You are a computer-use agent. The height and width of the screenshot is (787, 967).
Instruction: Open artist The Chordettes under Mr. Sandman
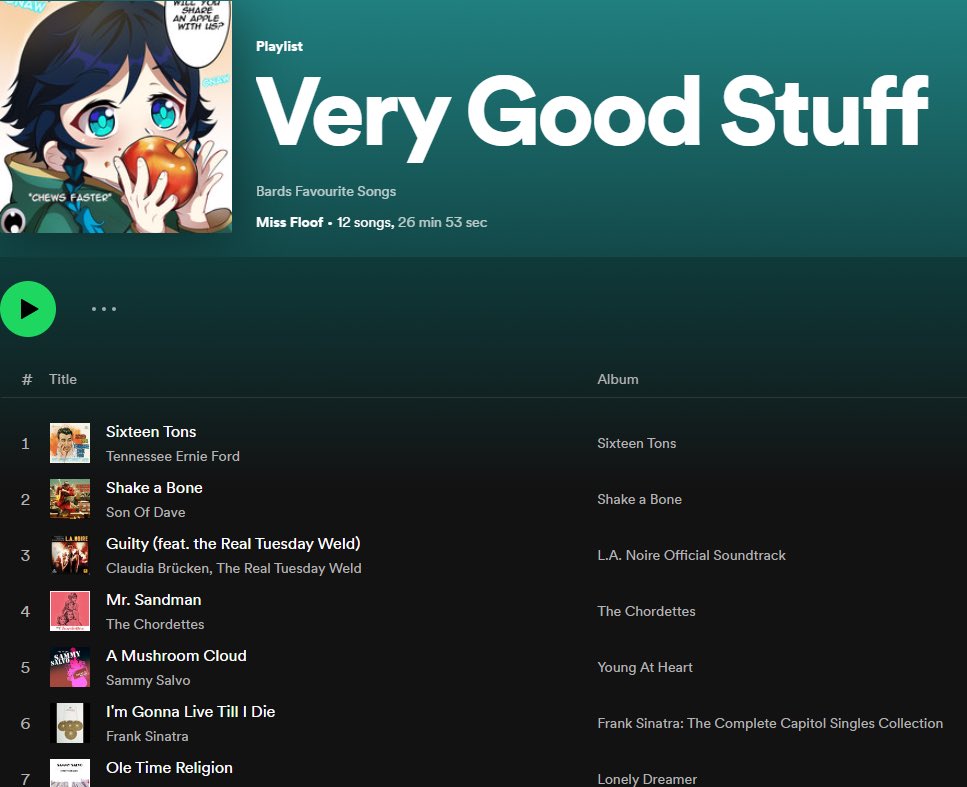click(x=155, y=625)
